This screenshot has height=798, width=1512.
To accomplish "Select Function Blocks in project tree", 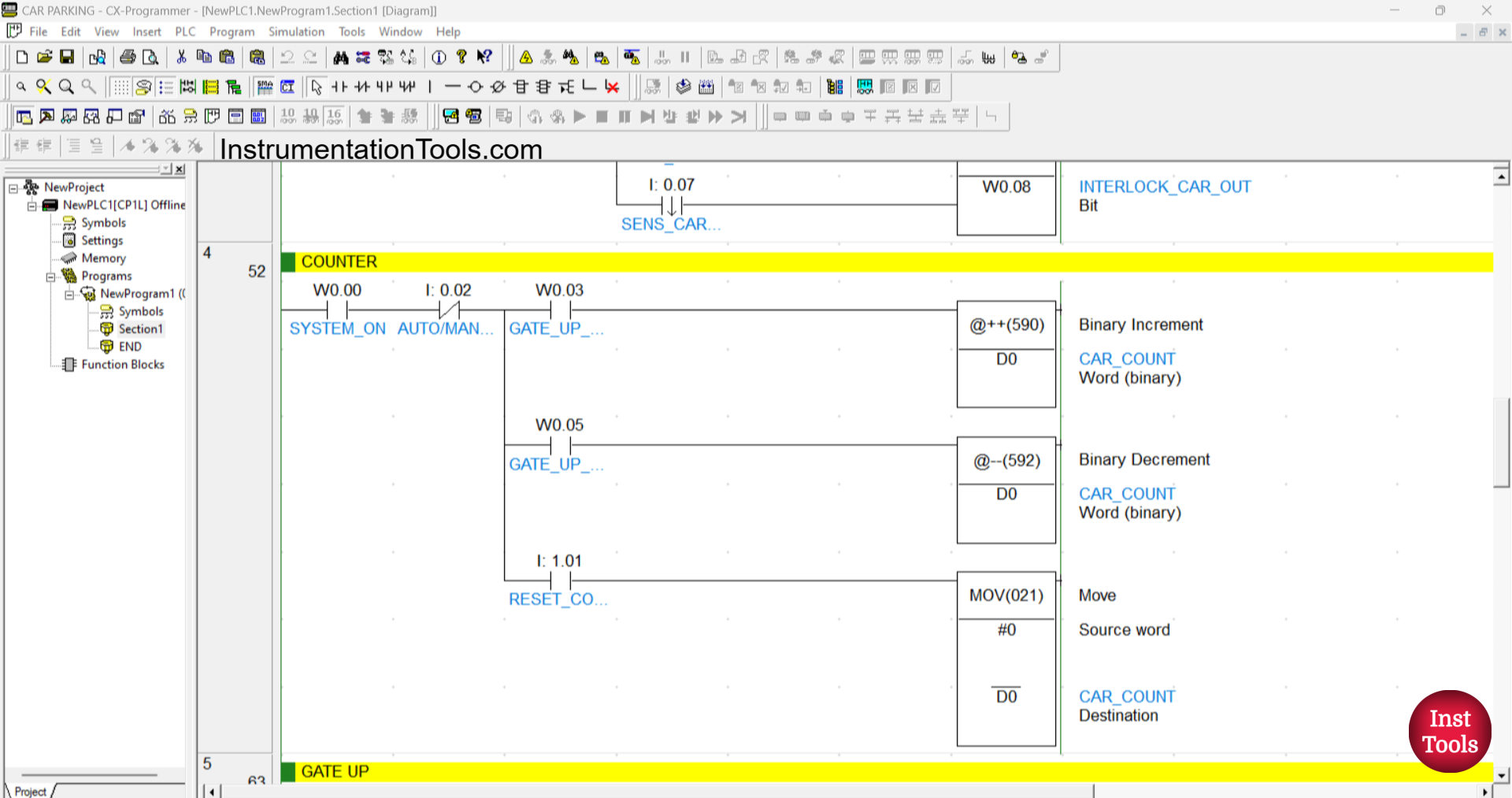I will (x=122, y=365).
